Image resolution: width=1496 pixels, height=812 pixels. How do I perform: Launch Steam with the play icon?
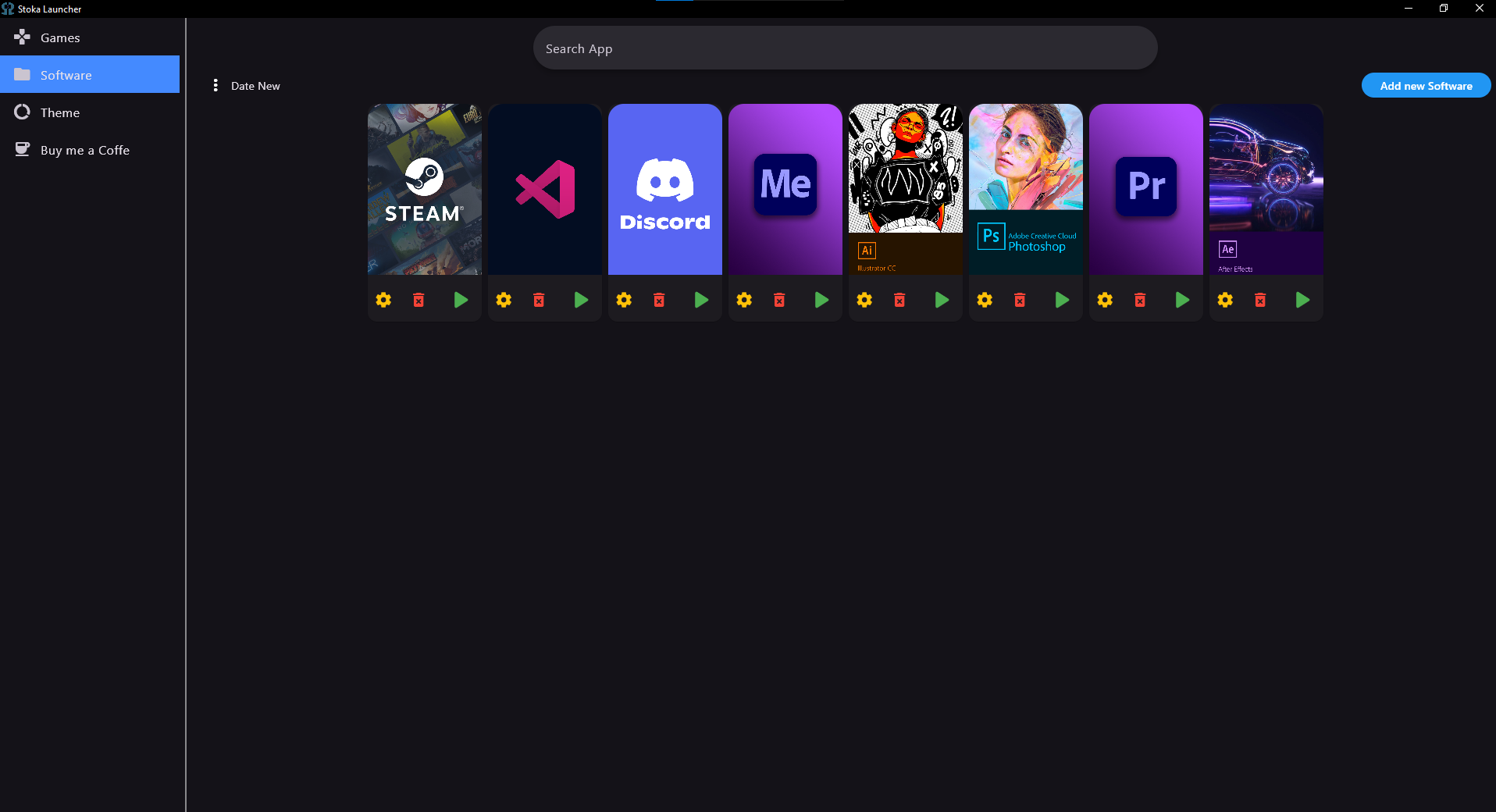coord(461,299)
